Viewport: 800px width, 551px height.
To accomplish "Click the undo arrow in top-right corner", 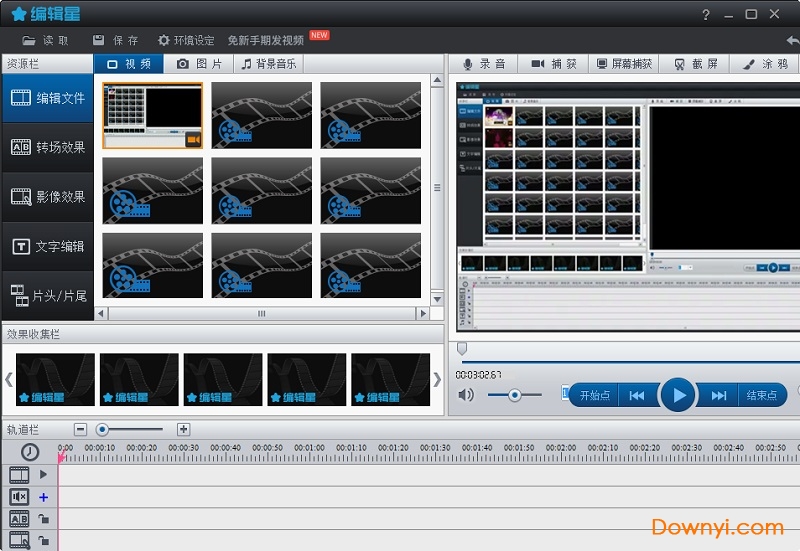I will coord(791,41).
